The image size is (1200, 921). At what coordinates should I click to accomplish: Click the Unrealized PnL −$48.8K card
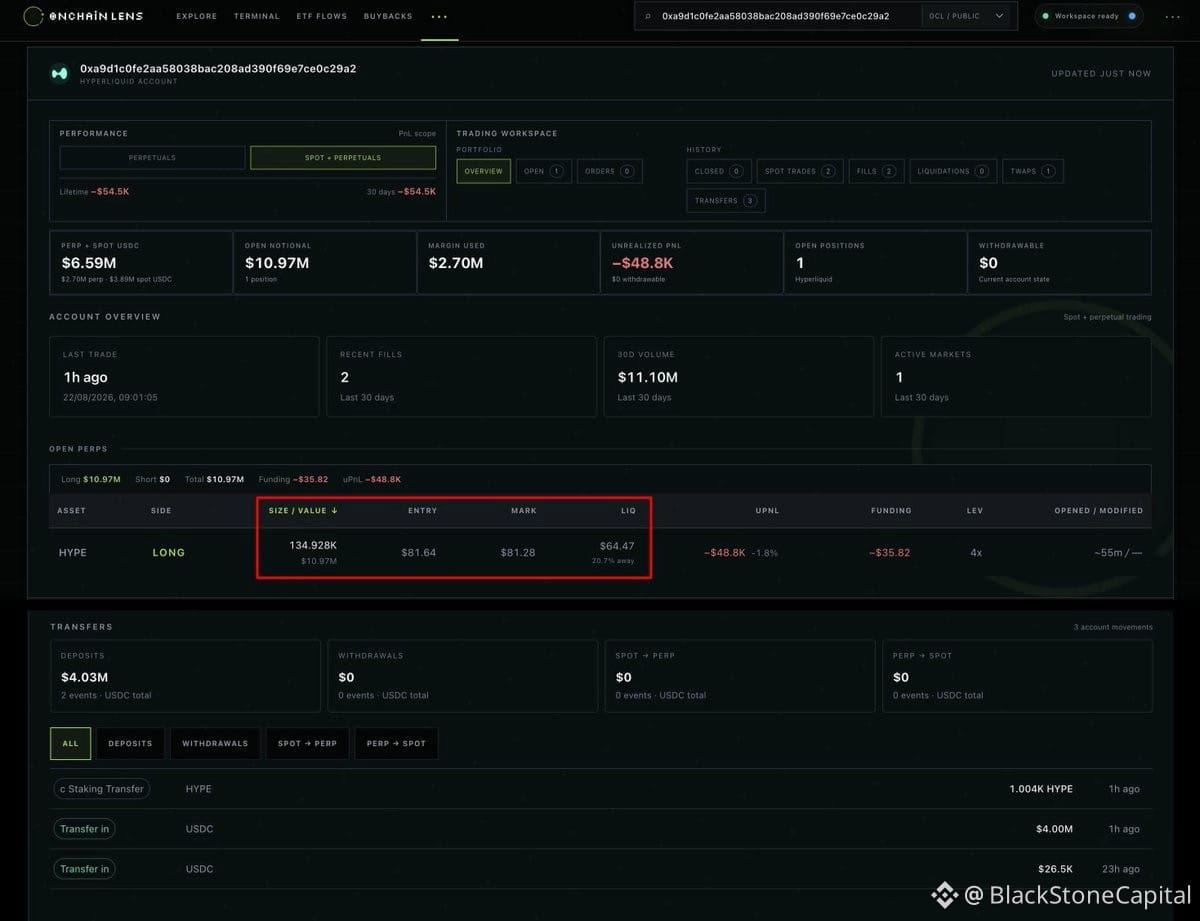(691, 262)
